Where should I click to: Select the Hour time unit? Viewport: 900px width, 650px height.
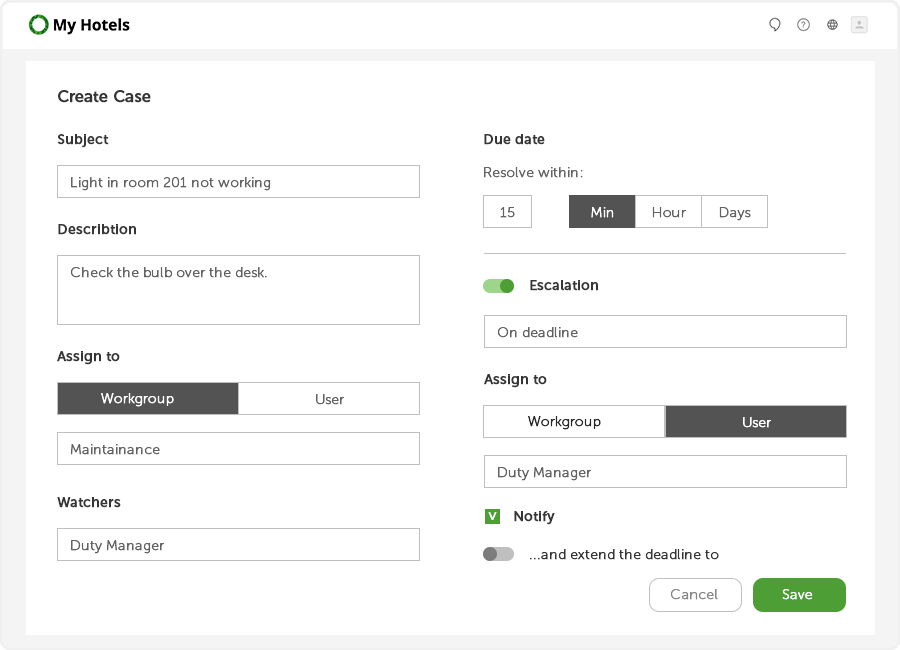(668, 212)
